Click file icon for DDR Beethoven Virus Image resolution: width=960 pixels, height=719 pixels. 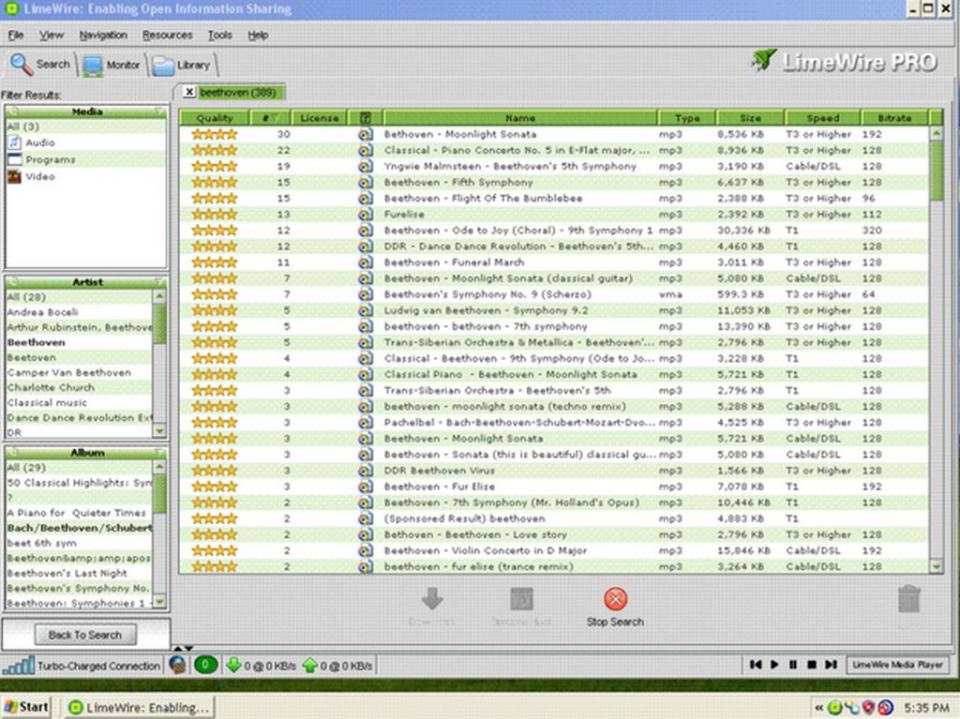365,470
